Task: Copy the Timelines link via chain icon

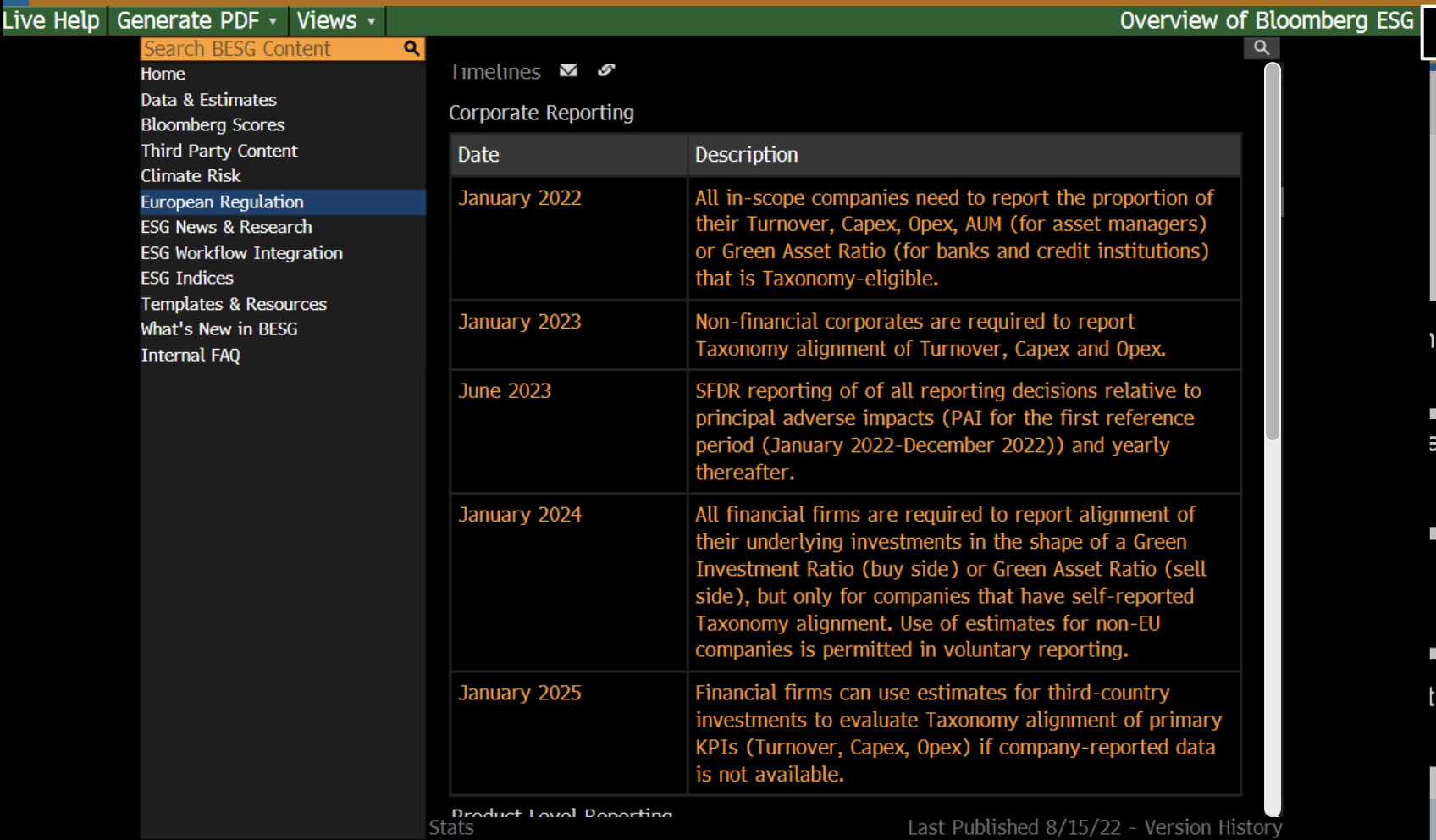Action: coord(605,70)
